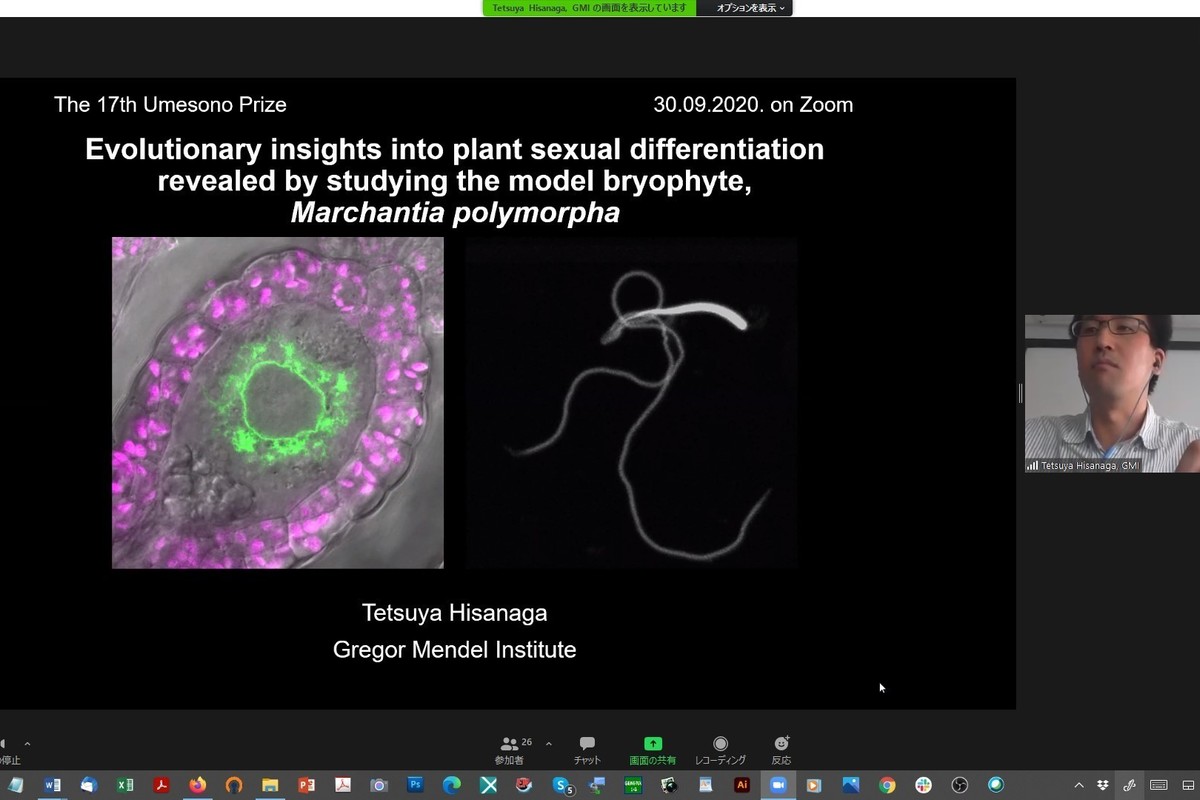Click the microscopy cell image on the slide
The height and width of the screenshot is (800, 1200).
(x=277, y=402)
